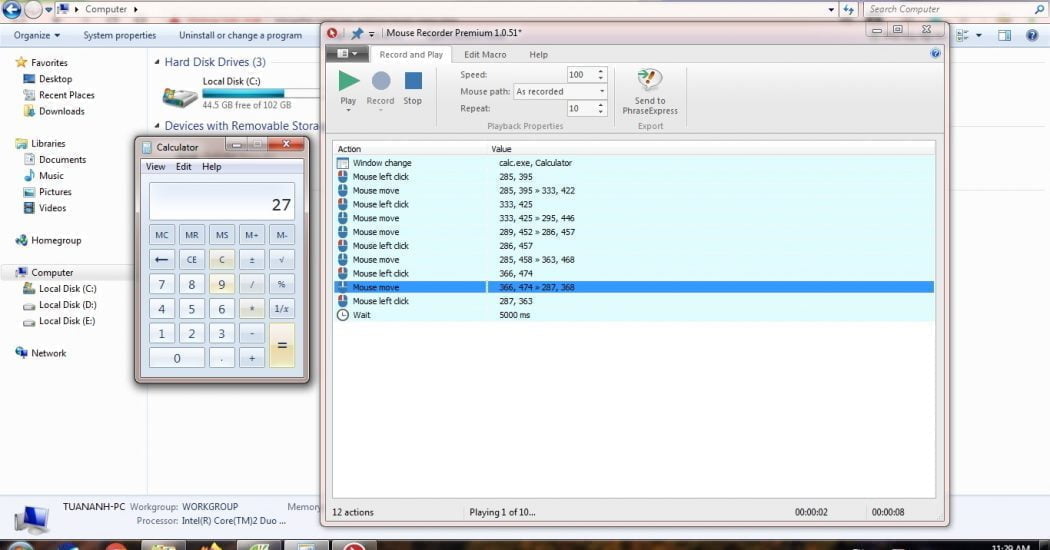
Task: Click the Calculator plus button
Action: pyautogui.click(x=252, y=358)
